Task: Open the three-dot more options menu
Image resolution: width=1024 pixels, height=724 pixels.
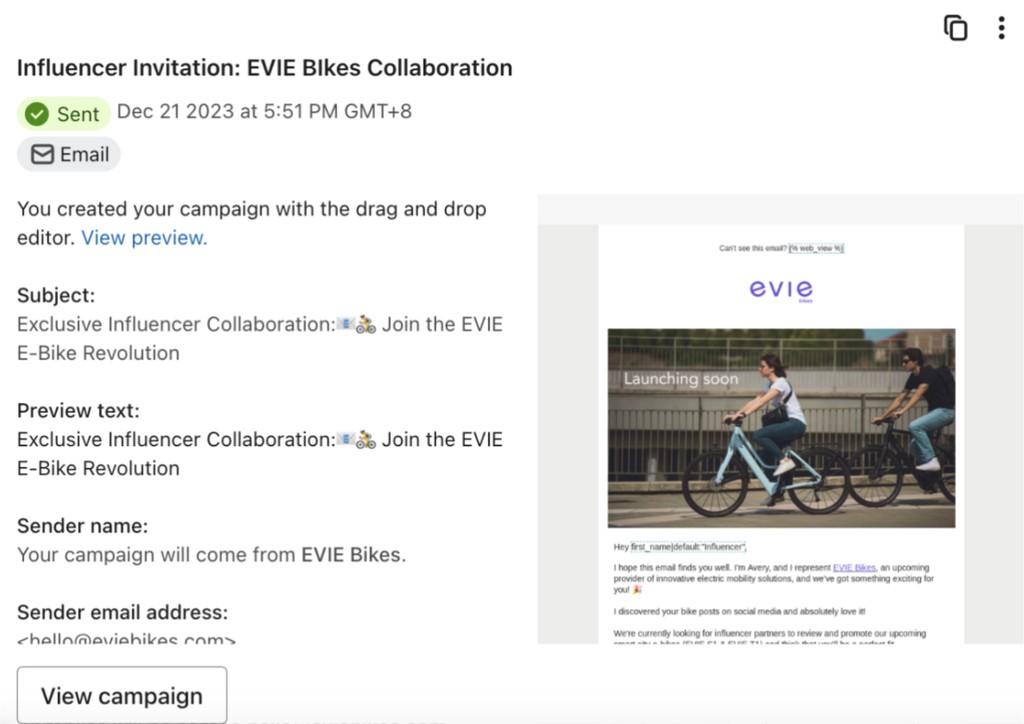Action: tap(1001, 28)
